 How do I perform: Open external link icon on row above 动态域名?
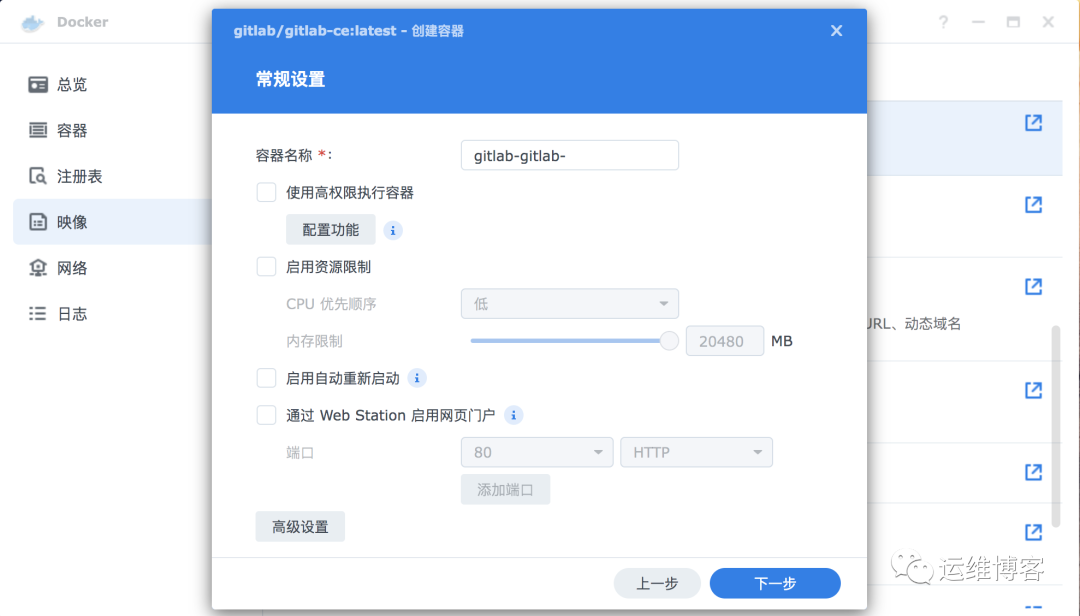tap(1033, 287)
